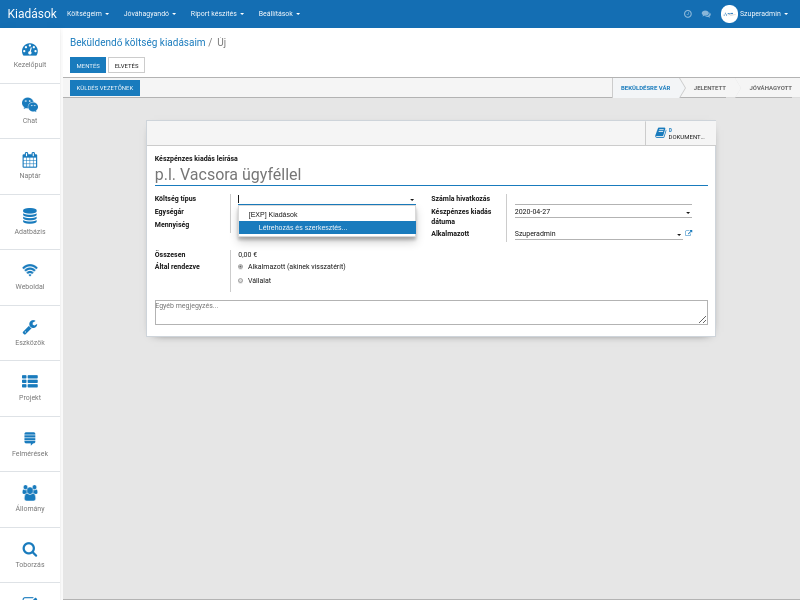Open the Kezelőpult dashboard icon
Image resolution: width=800 pixels, height=600 pixels.
coord(30,50)
